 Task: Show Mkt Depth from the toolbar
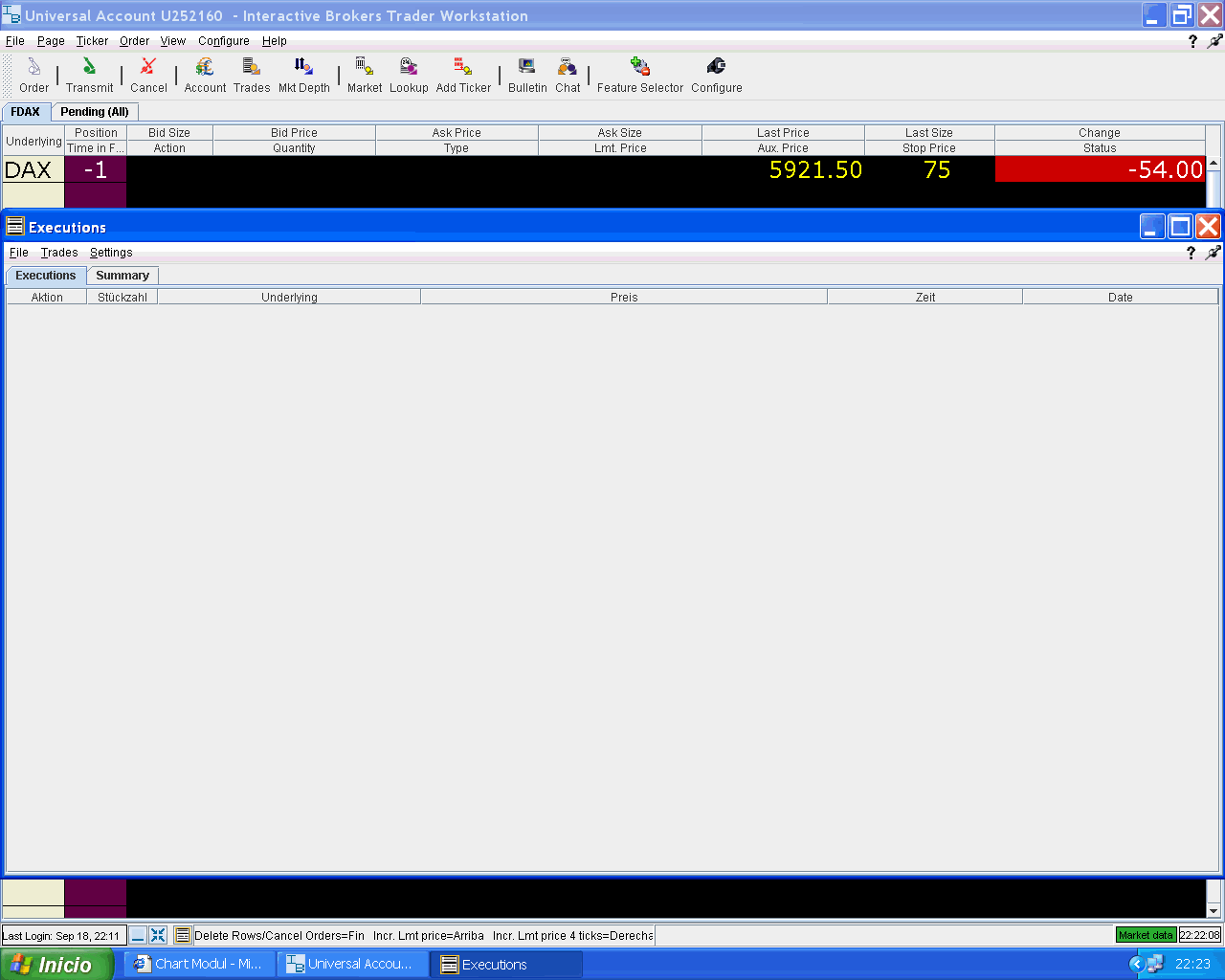point(304,75)
